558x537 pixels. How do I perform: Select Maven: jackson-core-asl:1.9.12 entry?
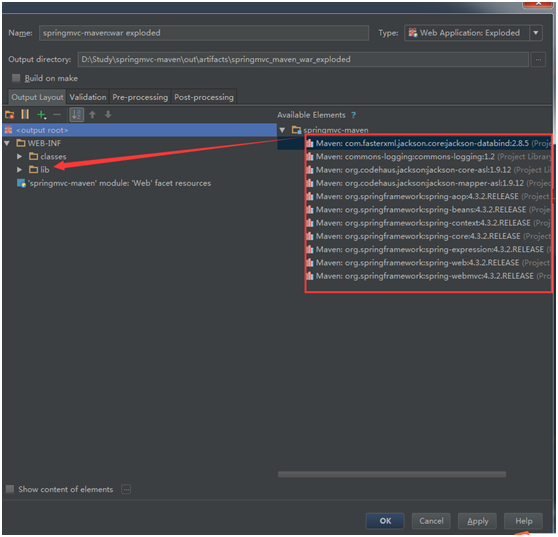click(x=428, y=170)
